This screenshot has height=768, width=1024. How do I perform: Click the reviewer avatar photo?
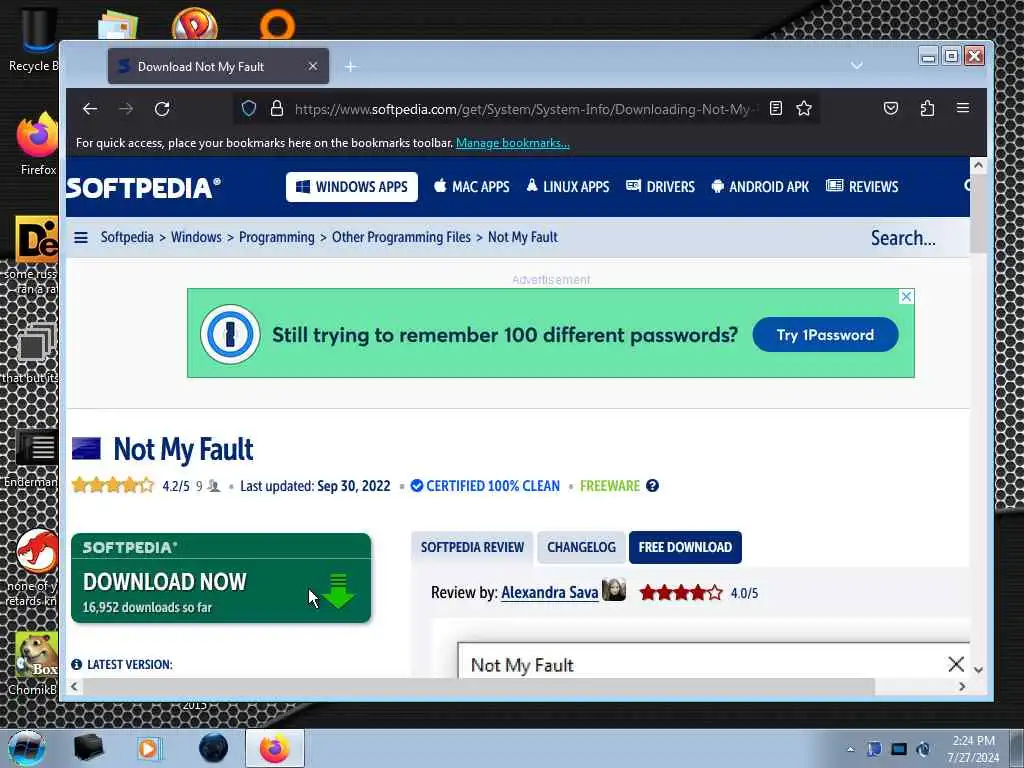tap(614, 590)
